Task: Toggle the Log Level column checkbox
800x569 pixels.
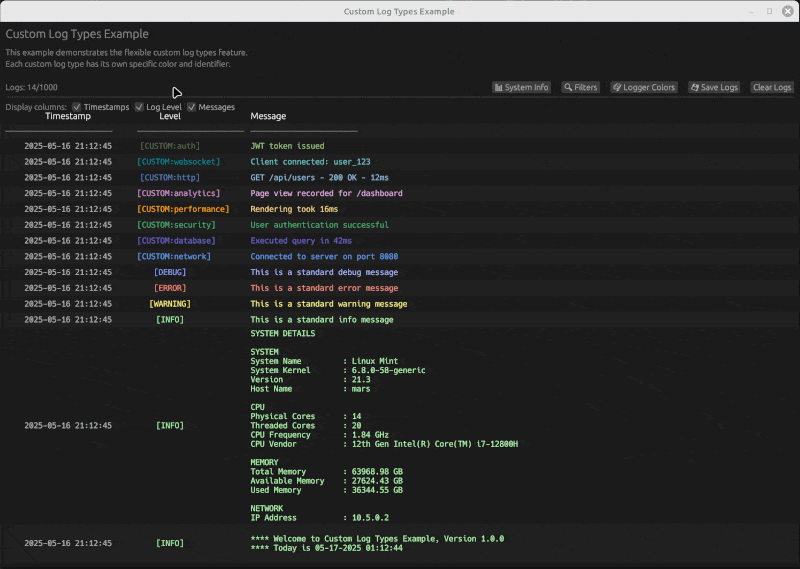Action: coord(139,107)
